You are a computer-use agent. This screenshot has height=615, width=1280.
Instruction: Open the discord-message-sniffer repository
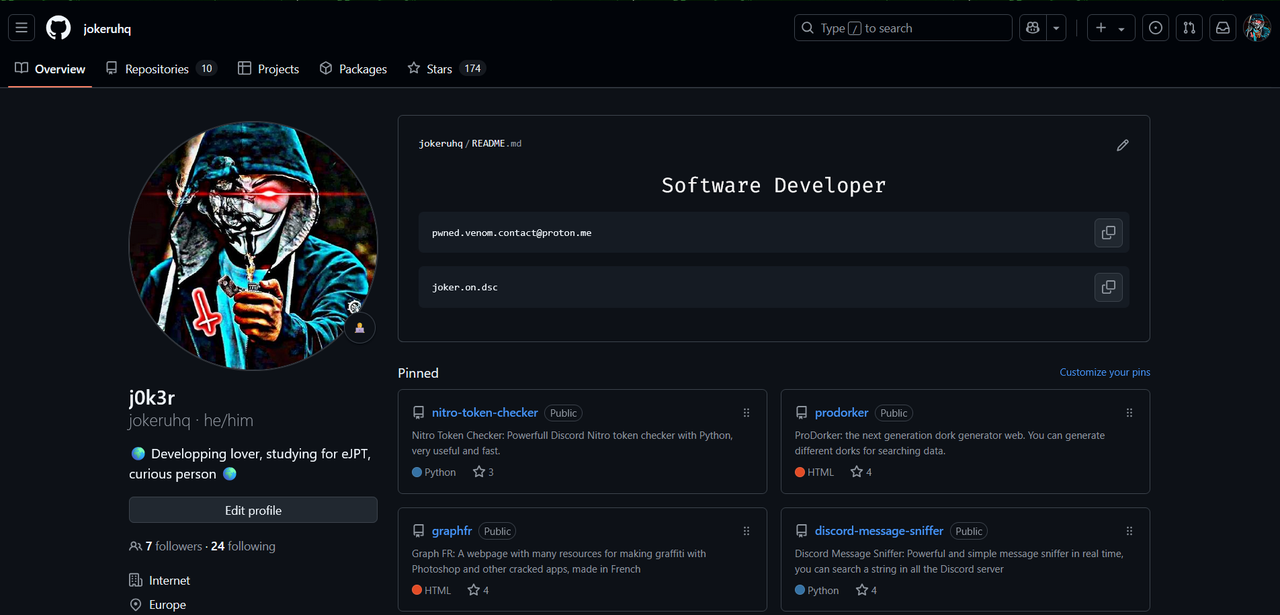[879, 531]
